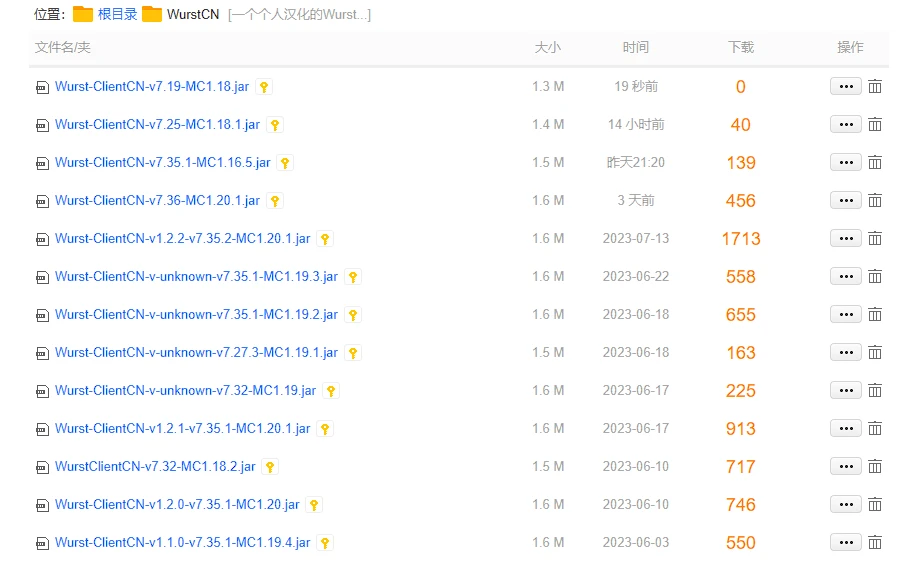Open the WurstCN folder in the breadcrumb
Image resolution: width=919 pixels, height=579 pixels.
193,14
